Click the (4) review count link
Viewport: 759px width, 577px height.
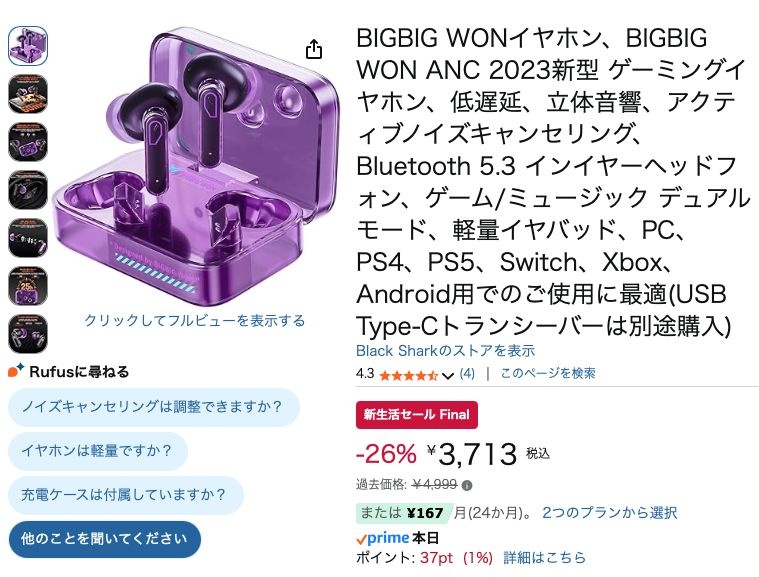(467, 374)
